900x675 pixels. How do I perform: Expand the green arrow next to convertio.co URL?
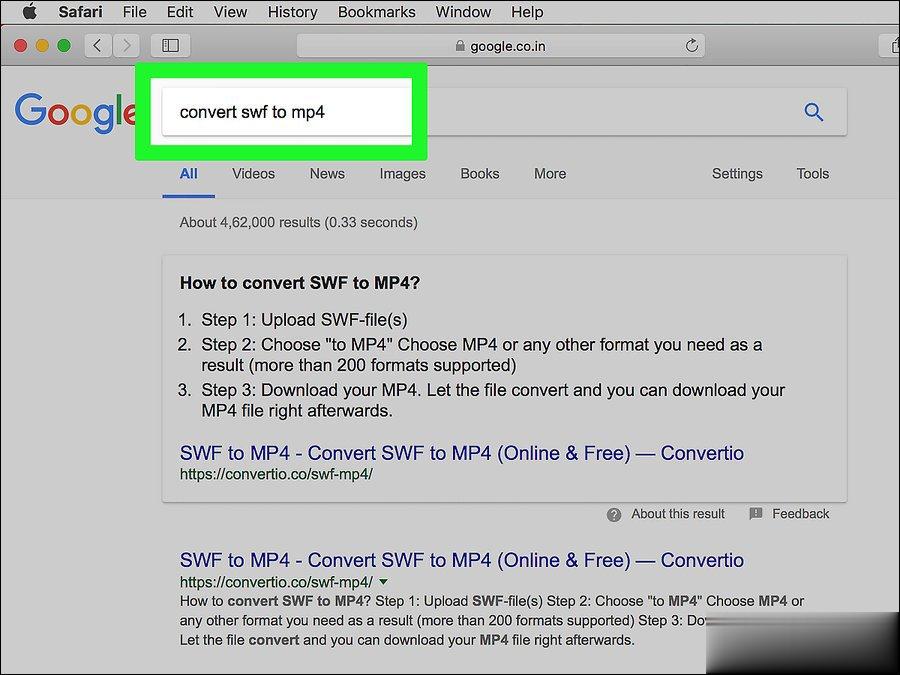[x=383, y=582]
